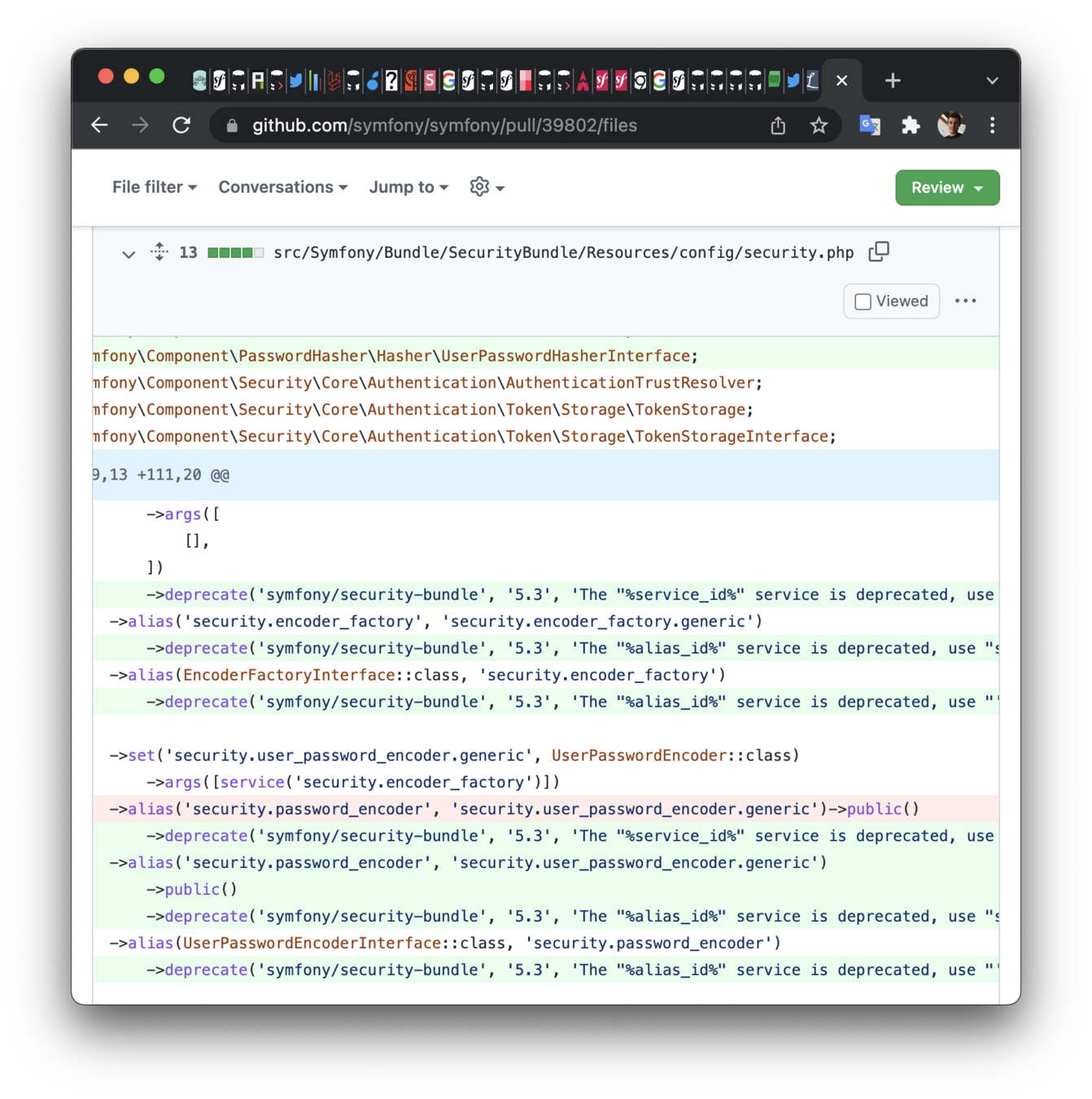Click the Storage\TokenStorage; import line
Viewport: 1092px width, 1099px height.
click(x=545, y=409)
